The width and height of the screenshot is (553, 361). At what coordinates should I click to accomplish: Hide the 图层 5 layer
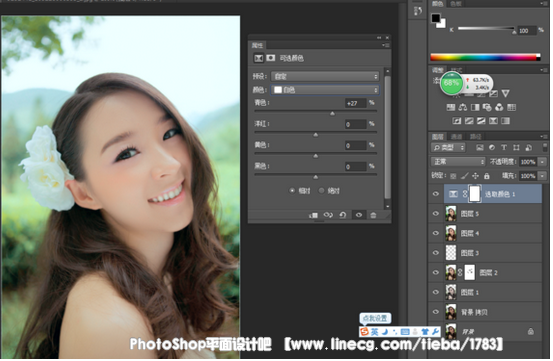[436, 214]
